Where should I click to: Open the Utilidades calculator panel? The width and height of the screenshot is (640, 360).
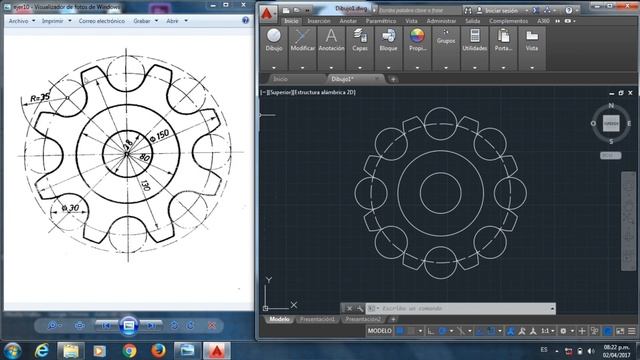tap(475, 40)
